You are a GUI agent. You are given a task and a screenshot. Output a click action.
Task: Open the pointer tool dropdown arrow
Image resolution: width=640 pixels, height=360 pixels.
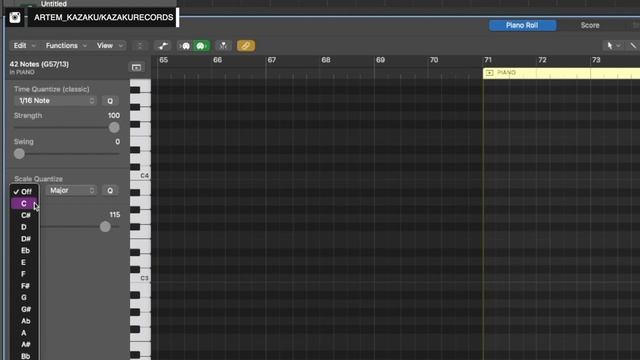(619, 46)
